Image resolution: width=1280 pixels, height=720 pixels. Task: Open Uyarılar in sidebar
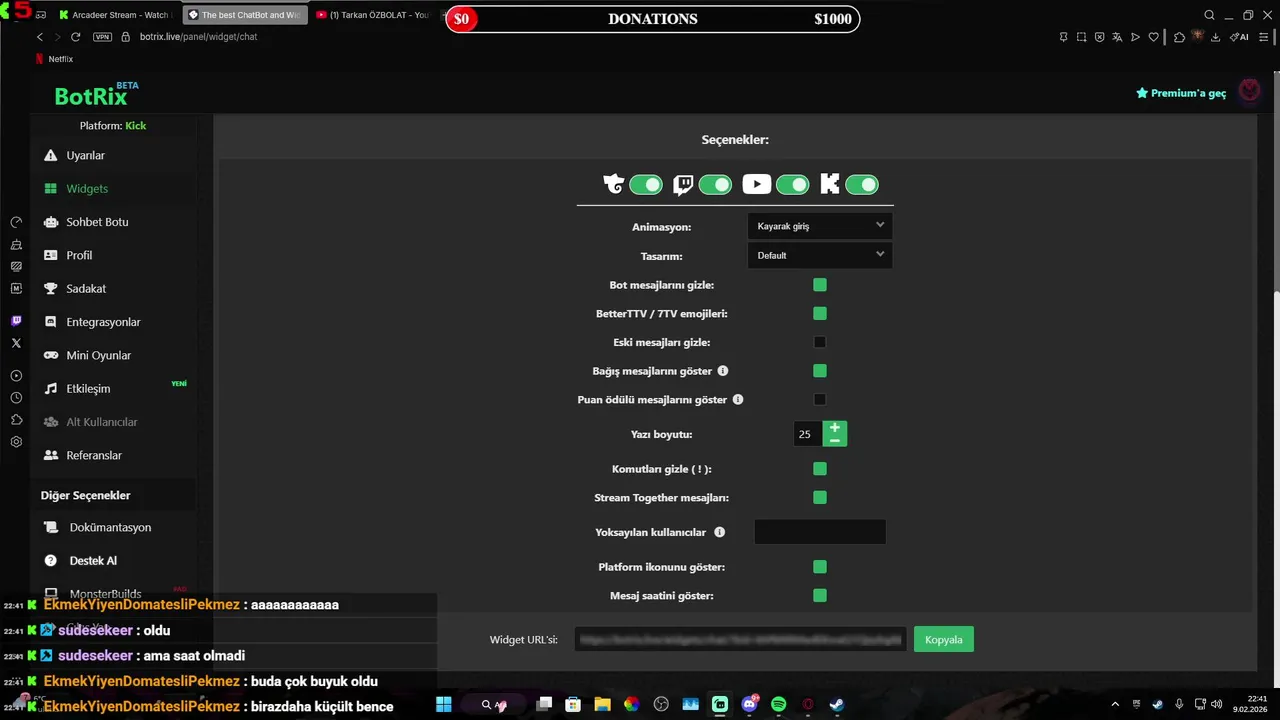pyautogui.click(x=85, y=156)
